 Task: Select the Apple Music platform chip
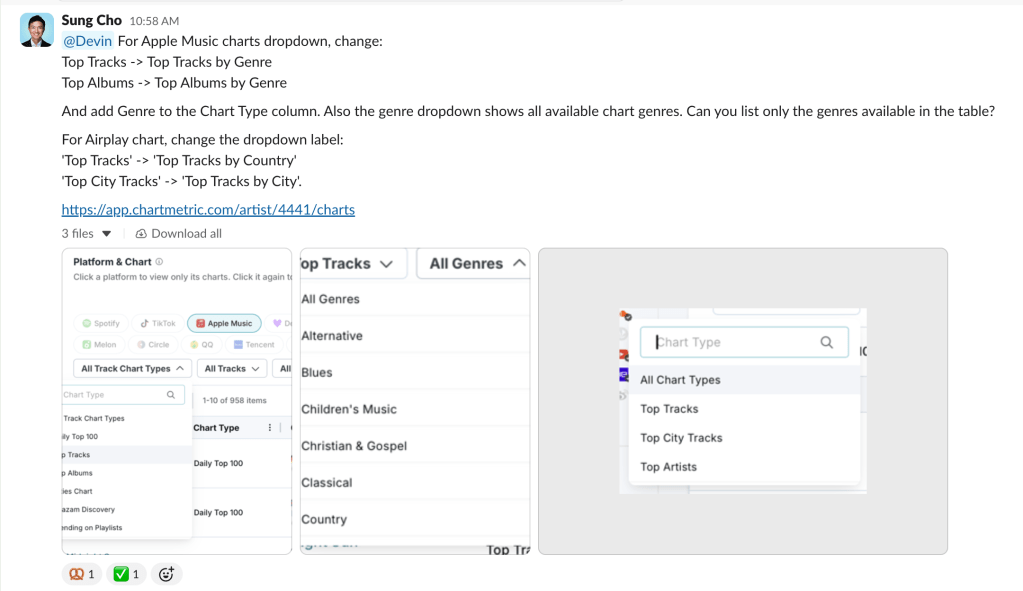pos(224,324)
